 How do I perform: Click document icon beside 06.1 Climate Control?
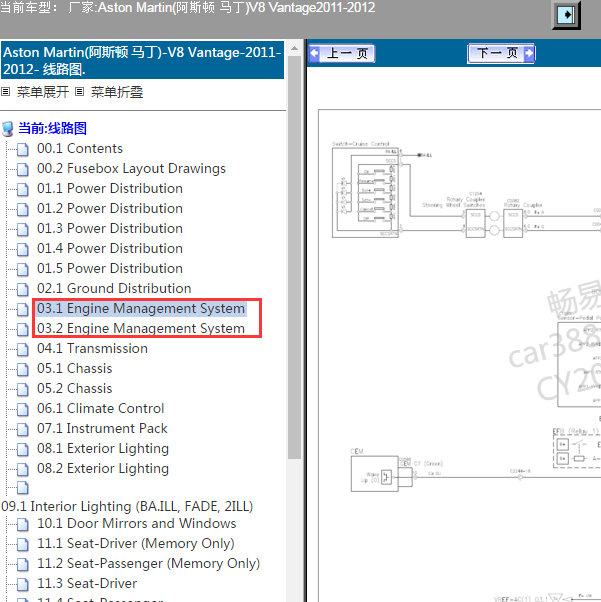(x=23, y=409)
